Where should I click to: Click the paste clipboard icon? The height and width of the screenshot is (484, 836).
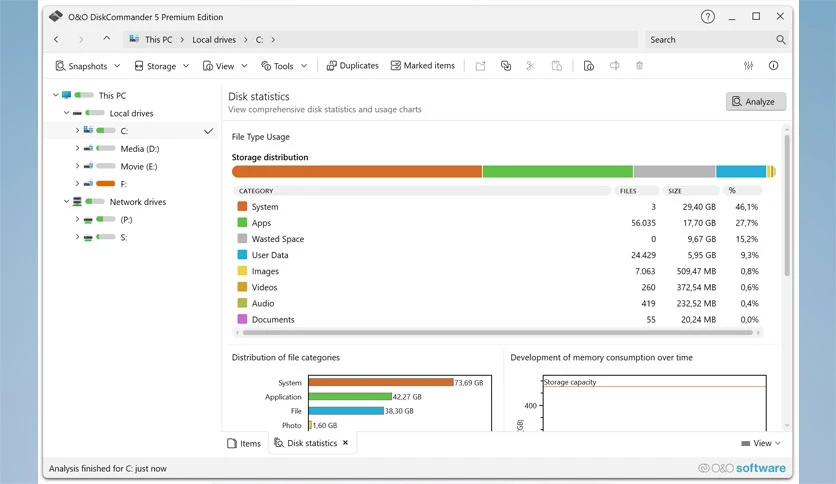[557, 66]
